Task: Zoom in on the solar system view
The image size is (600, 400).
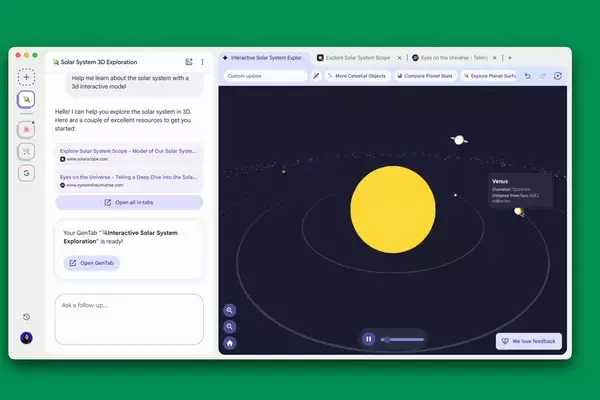Action: pyautogui.click(x=230, y=310)
